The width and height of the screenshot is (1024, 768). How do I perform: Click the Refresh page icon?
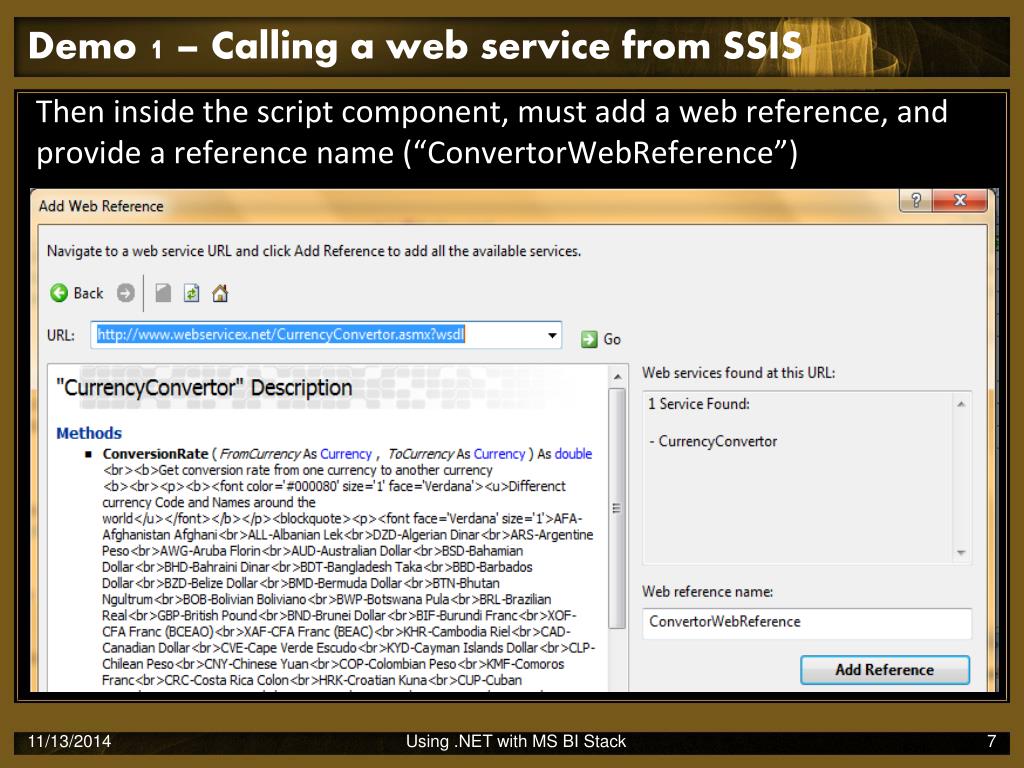tap(191, 293)
